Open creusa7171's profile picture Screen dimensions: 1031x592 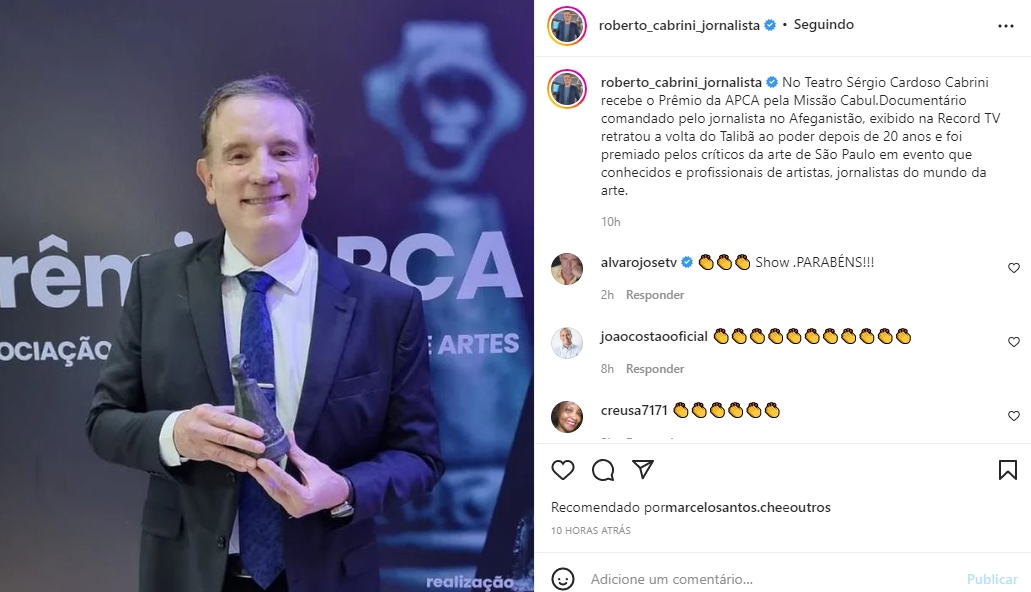tap(567, 417)
